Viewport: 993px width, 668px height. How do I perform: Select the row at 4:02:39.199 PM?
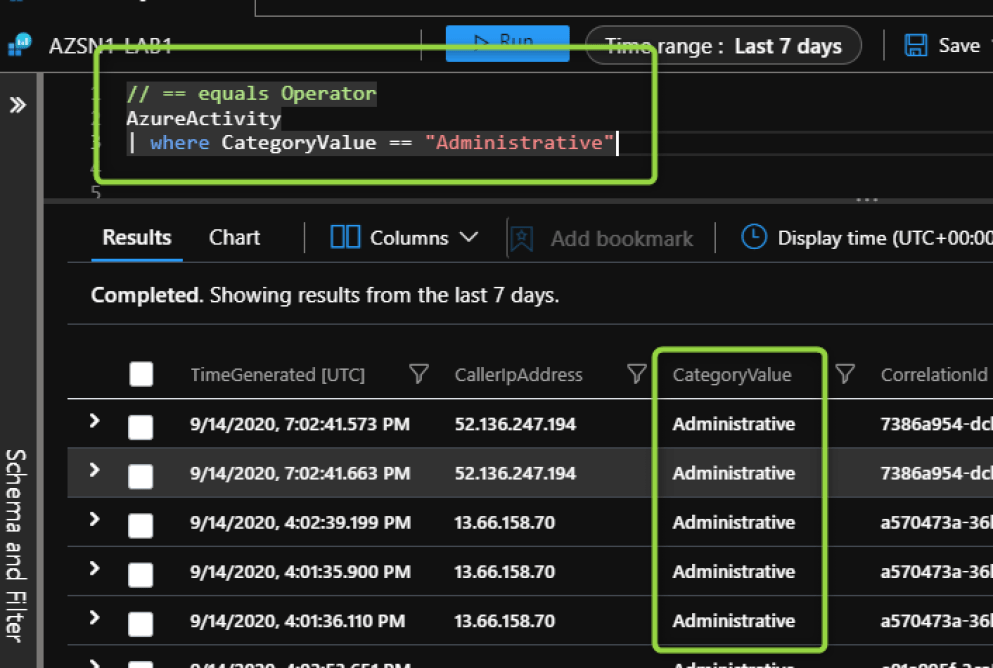[141, 526]
